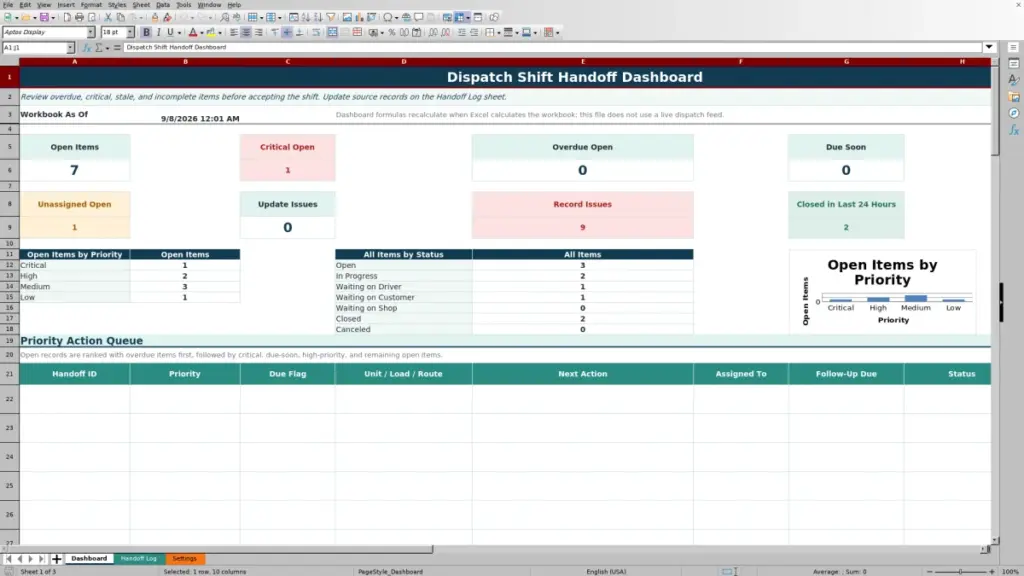Viewport: 1024px width, 576px height.
Task: Apply the yellow background highlight swatch
Action: click(x=211, y=33)
